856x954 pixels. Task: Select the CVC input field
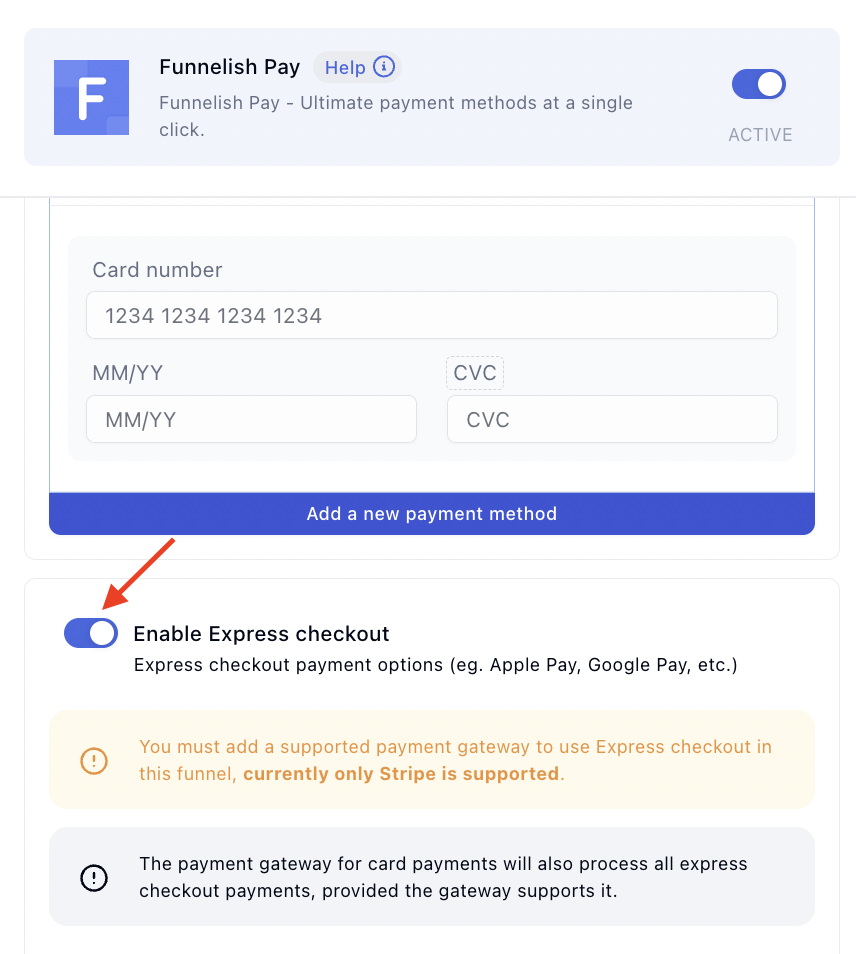coord(611,420)
